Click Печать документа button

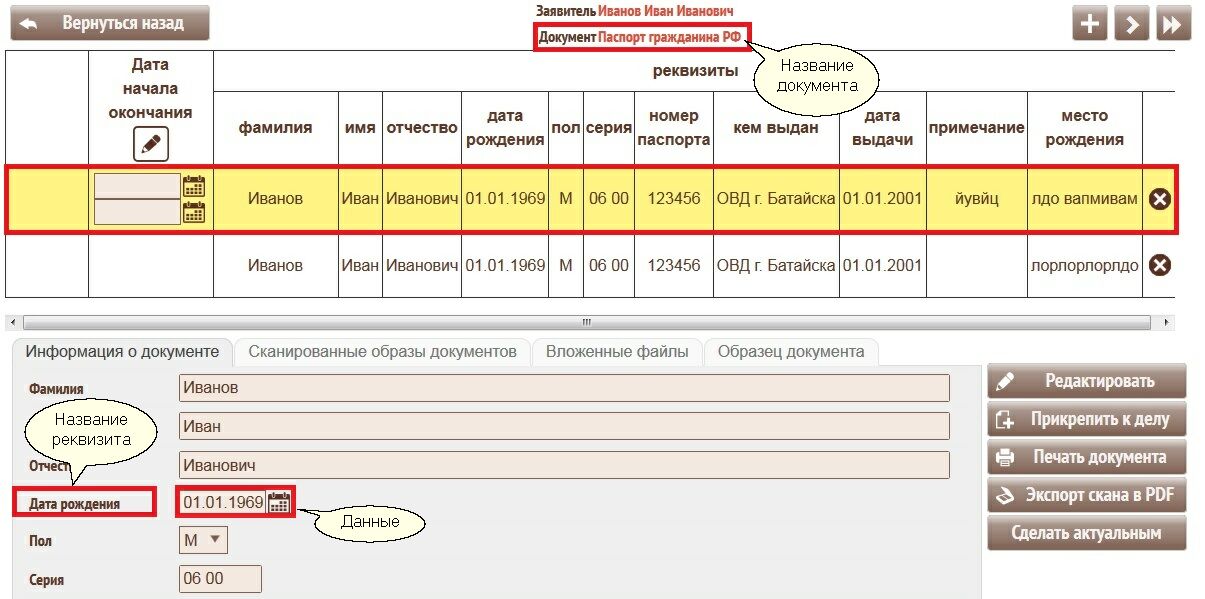[x=1087, y=457]
